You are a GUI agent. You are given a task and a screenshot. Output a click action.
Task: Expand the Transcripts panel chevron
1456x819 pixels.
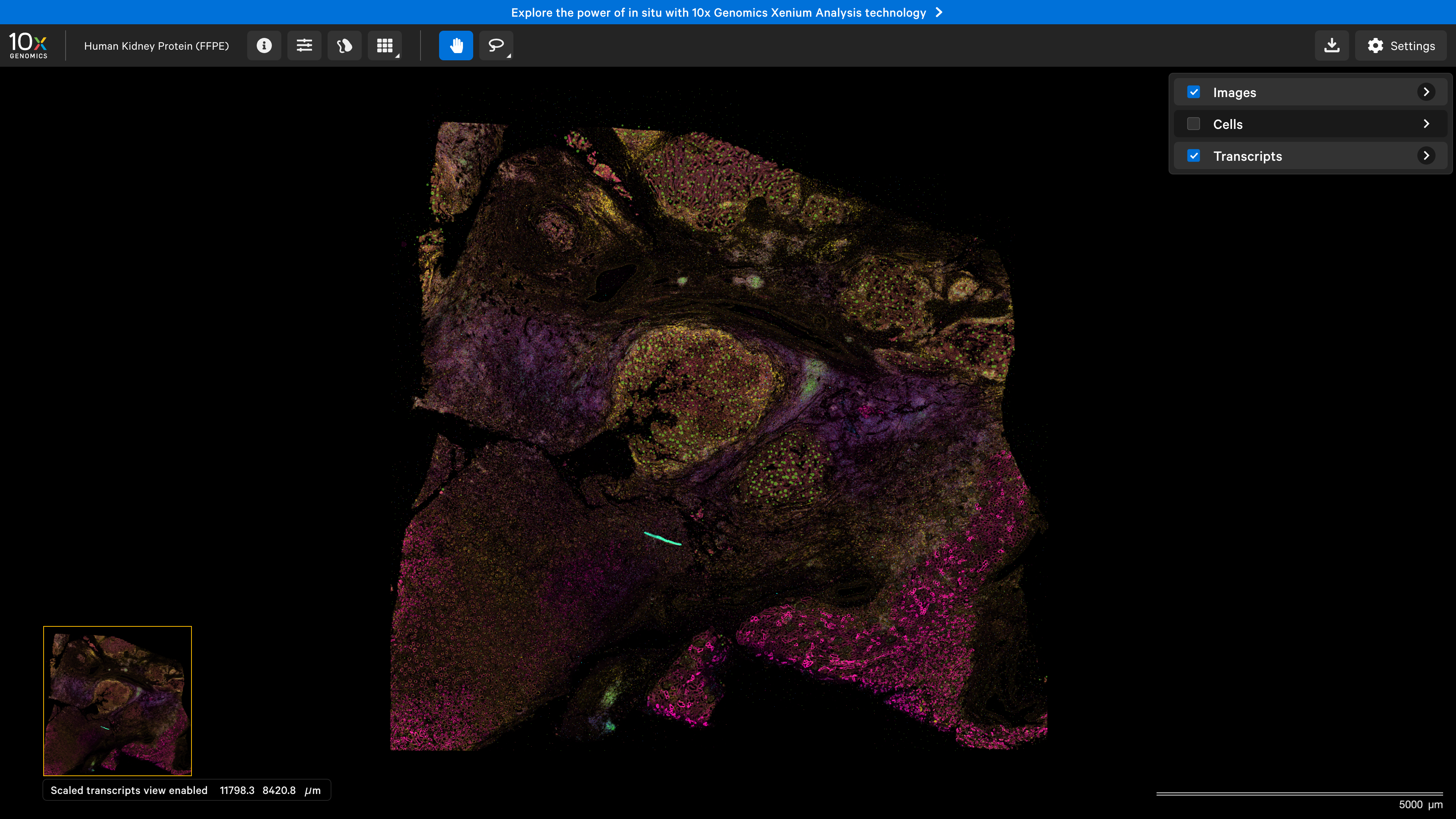[x=1426, y=156]
